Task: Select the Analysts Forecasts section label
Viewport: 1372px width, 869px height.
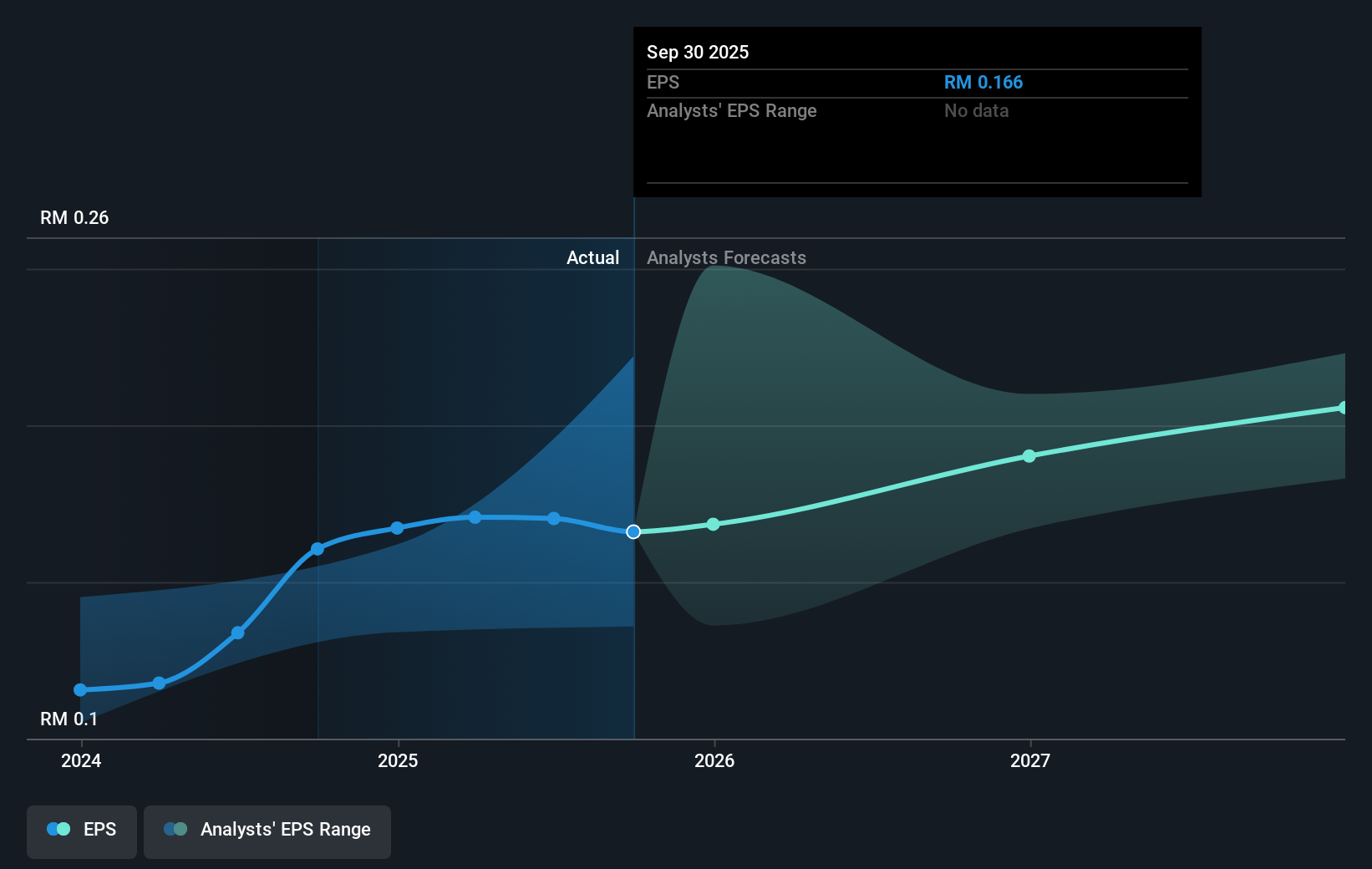Action: [726, 257]
